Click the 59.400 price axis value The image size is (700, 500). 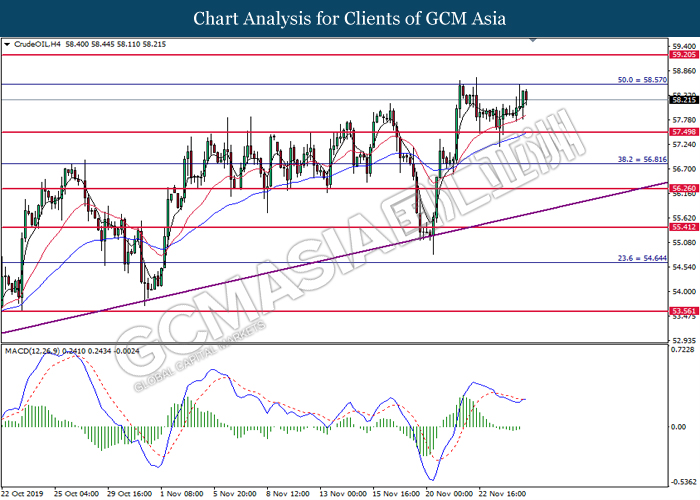(684, 46)
